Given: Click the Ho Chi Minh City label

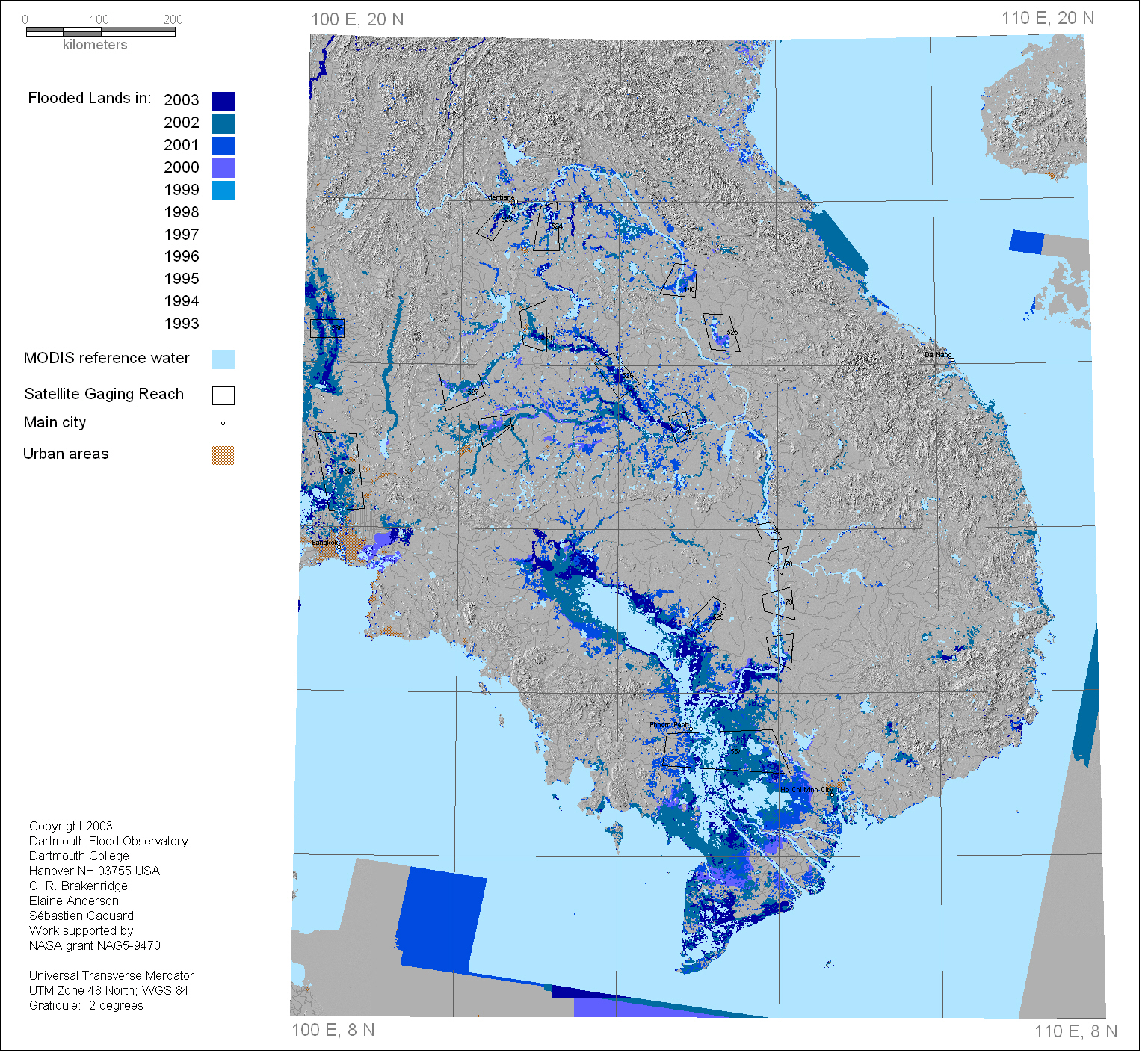Looking at the screenshot, I should click(x=805, y=790).
